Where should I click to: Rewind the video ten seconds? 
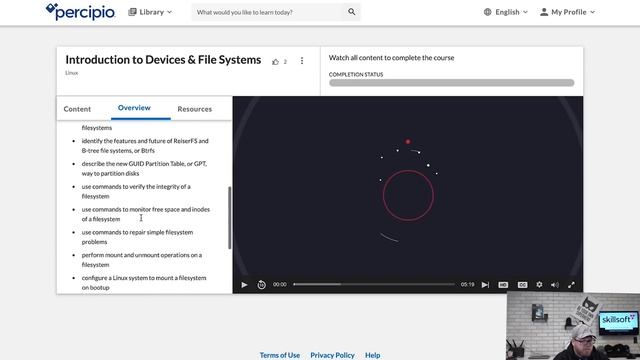(x=262, y=284)
